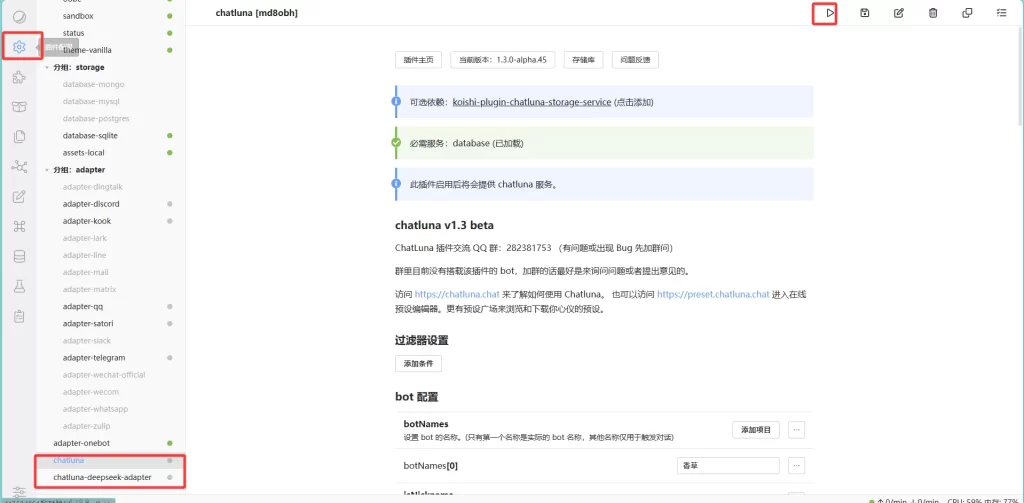Open the commands icon in activity bar
The width and height of the screenshot is (1024, 503).
click(x=19, y=227)
